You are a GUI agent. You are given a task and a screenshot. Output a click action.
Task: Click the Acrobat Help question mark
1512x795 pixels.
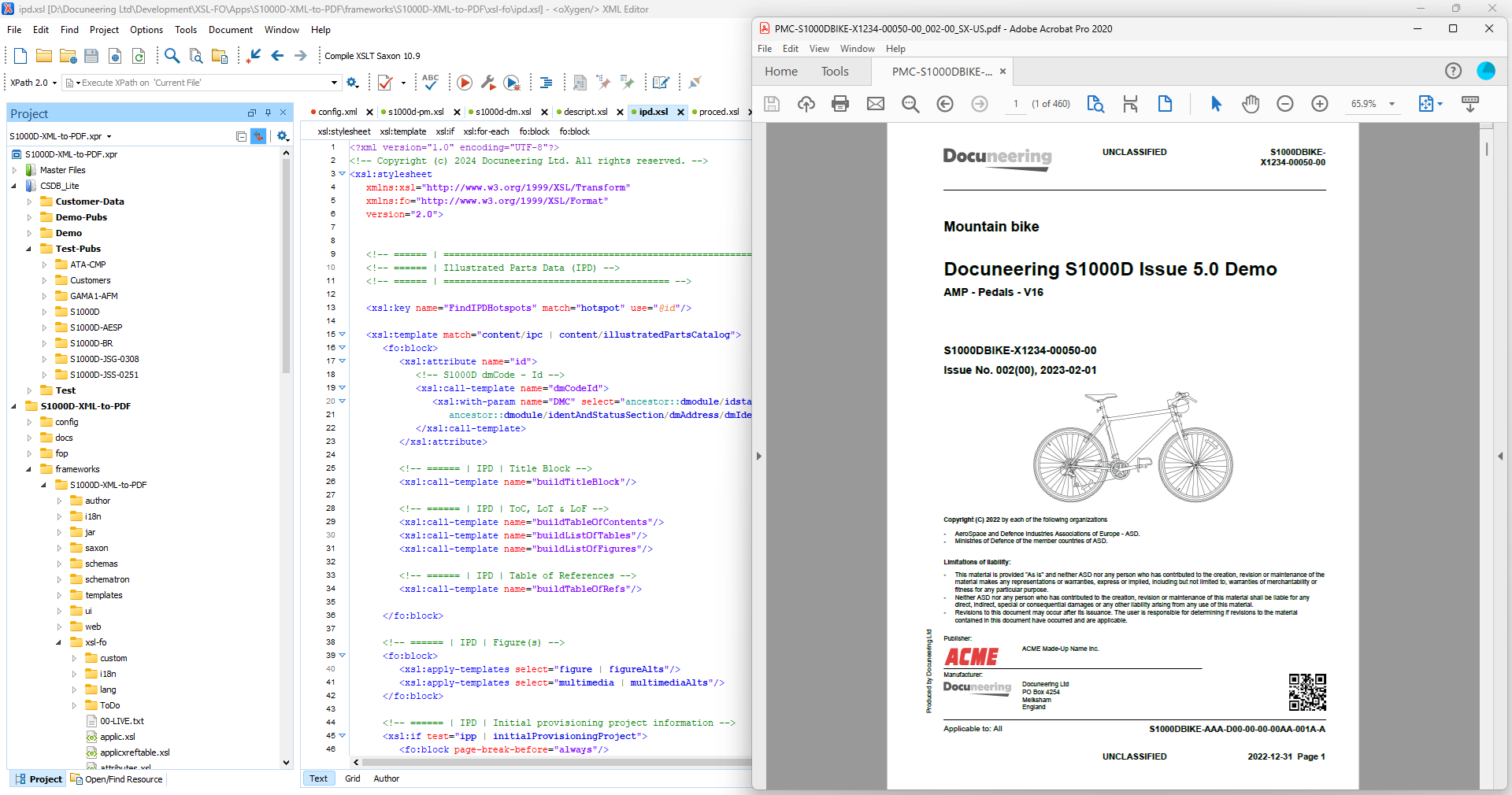1453,71
